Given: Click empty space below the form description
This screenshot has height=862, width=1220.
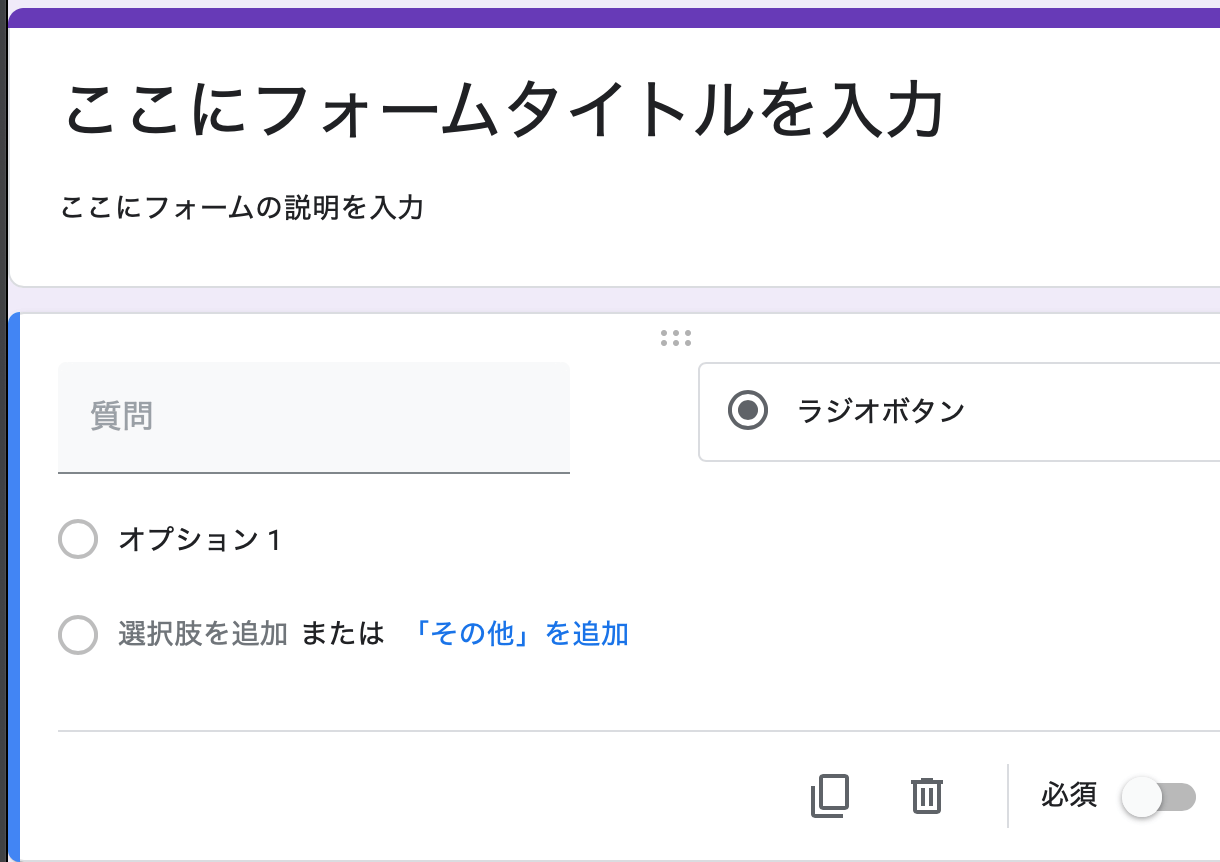Looking at the screenshot, I should [614, 255].
